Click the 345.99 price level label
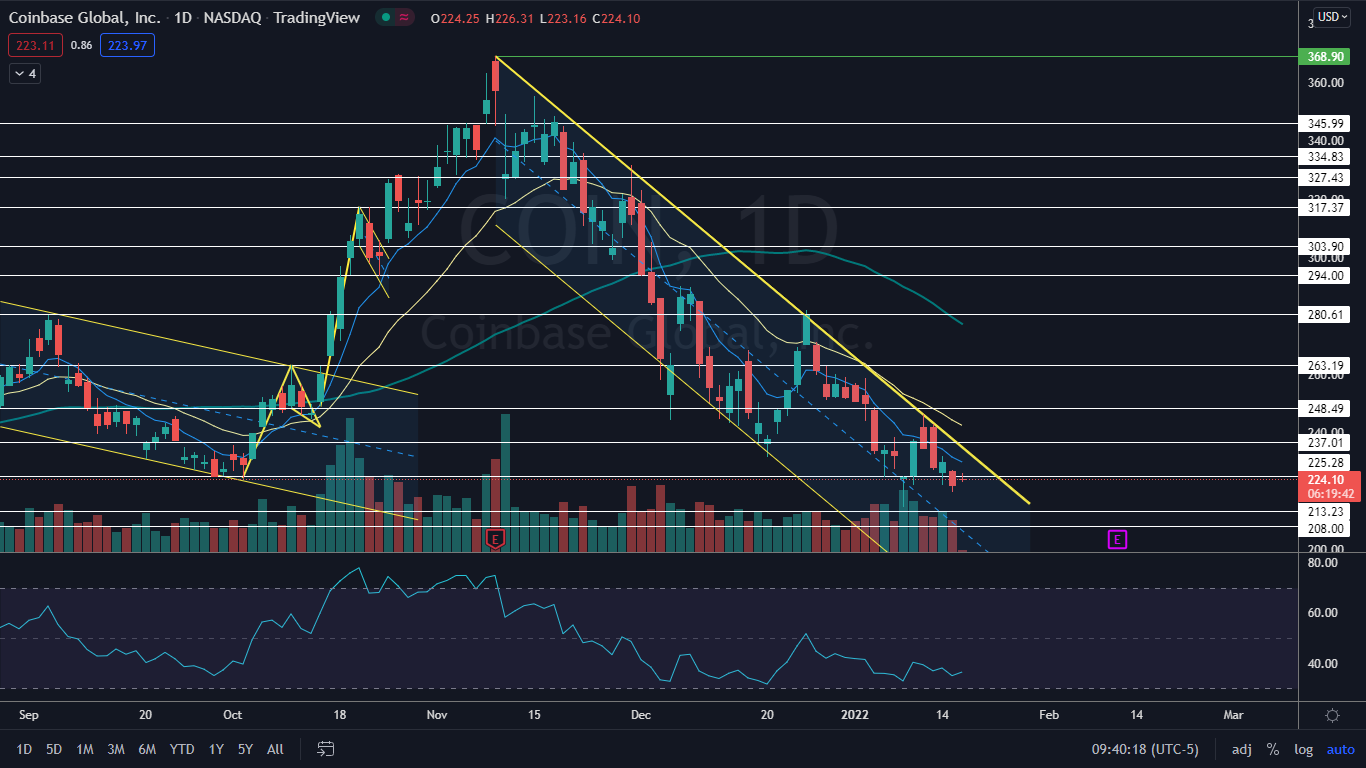 (x=1325, y=124)
